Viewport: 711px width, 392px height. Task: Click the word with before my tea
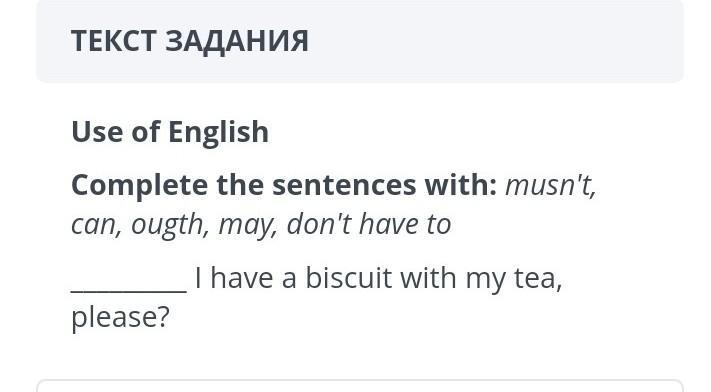tap(428, 278)
